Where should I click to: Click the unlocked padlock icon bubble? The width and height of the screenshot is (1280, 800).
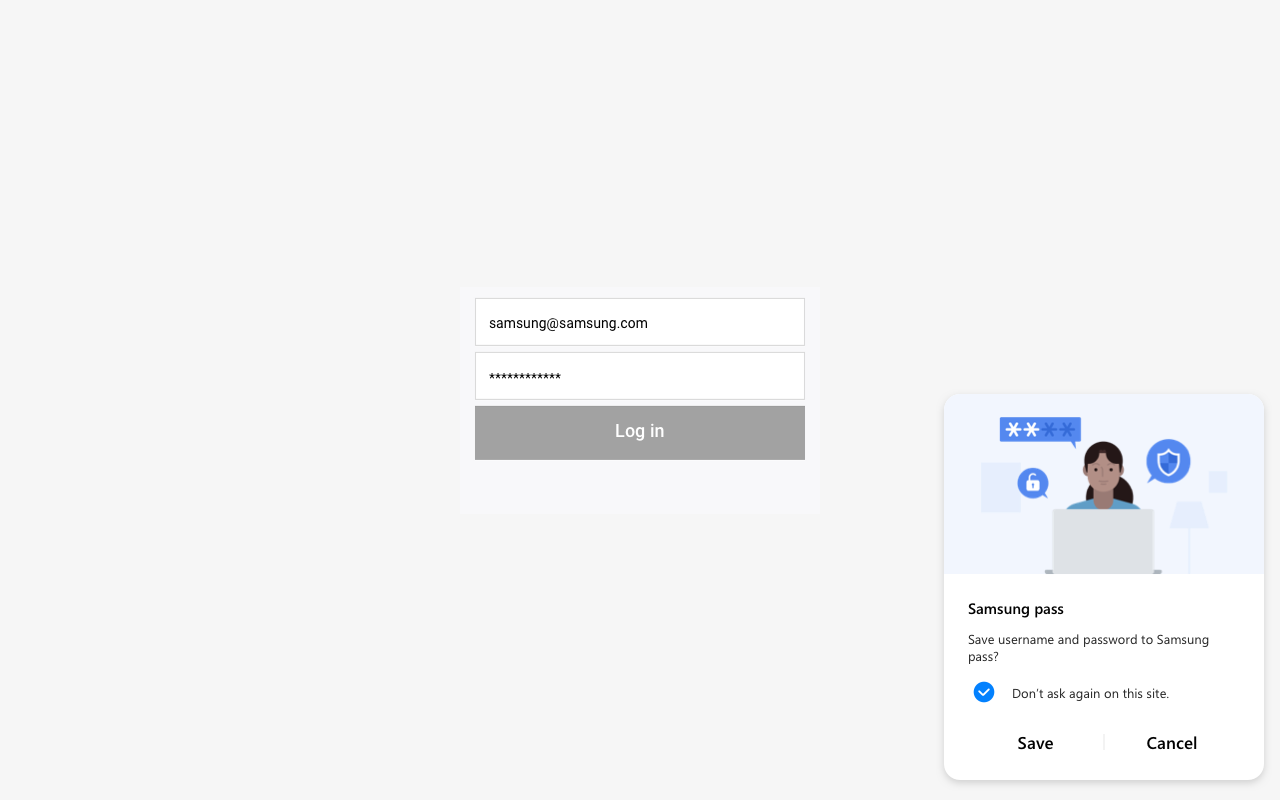[x=1033, y=483]
